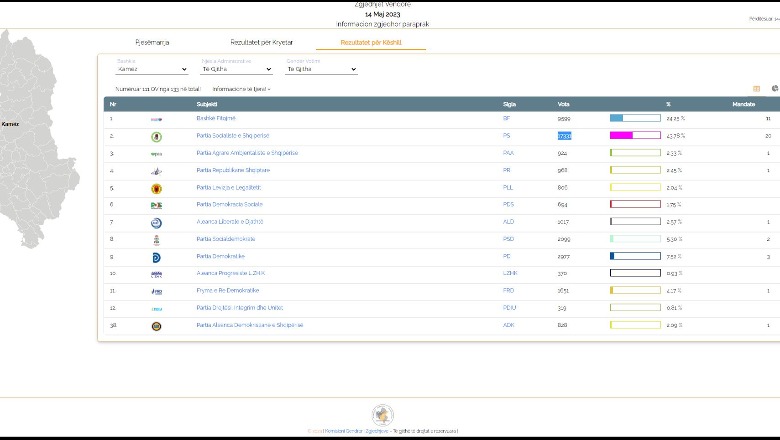Click the Partia Socialdemokrate logo icon
Screen dimensions: 780x440
pos(156,240)
